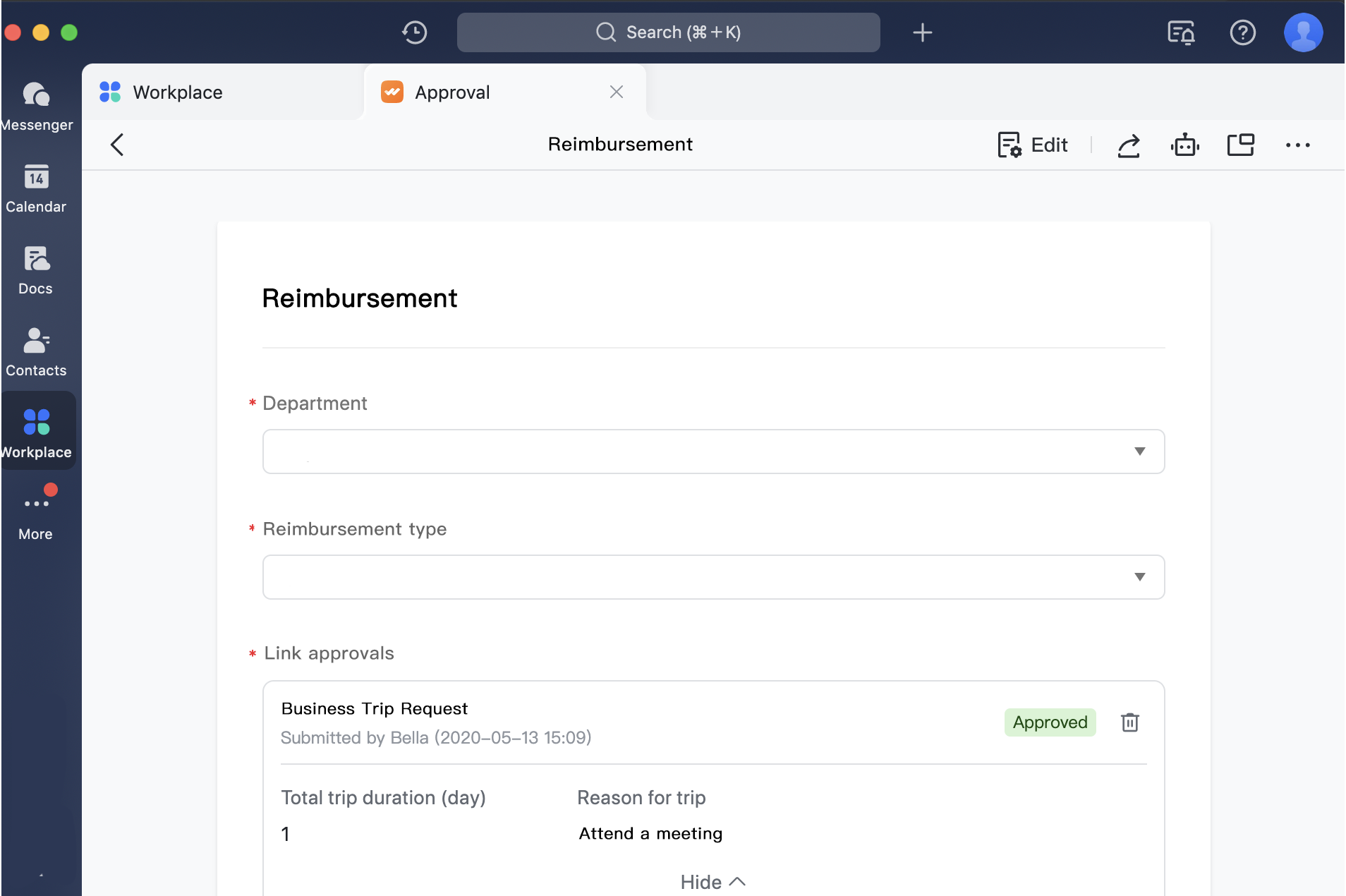Open the More options ellipsis menu
This screenshot has width=1346, height=896.
[x=1298, y=145]
